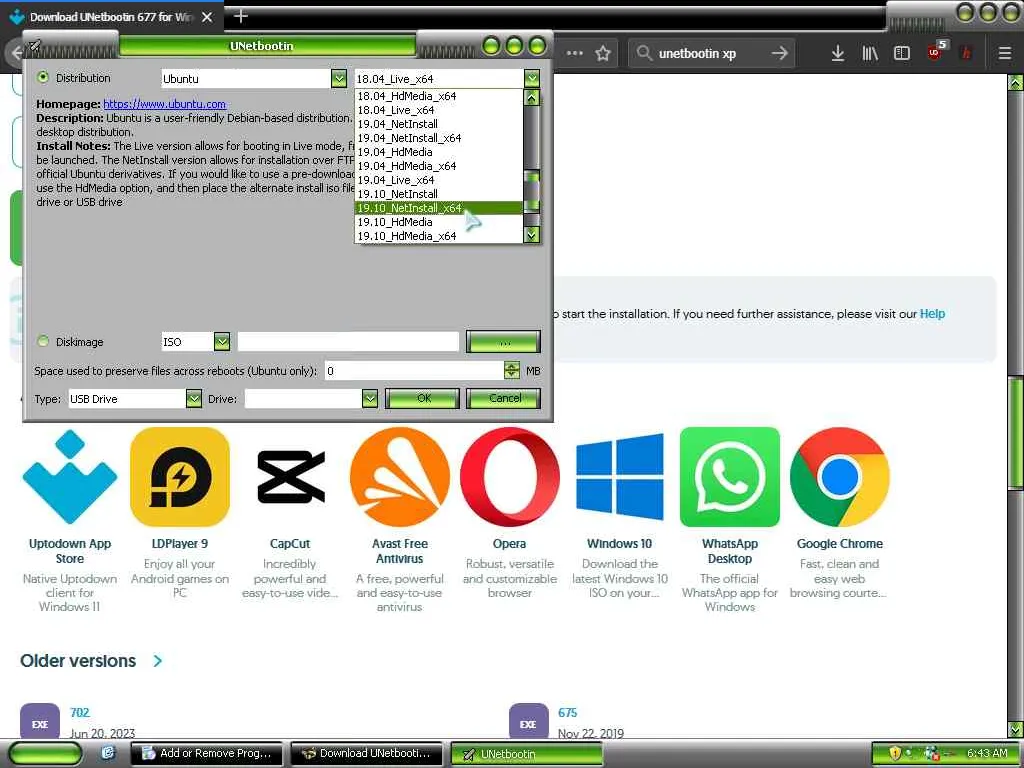Switch to Download UNetbootin taskbar item
The image size is (1024, 768).
pyautogui.click(x=367, y=754)
